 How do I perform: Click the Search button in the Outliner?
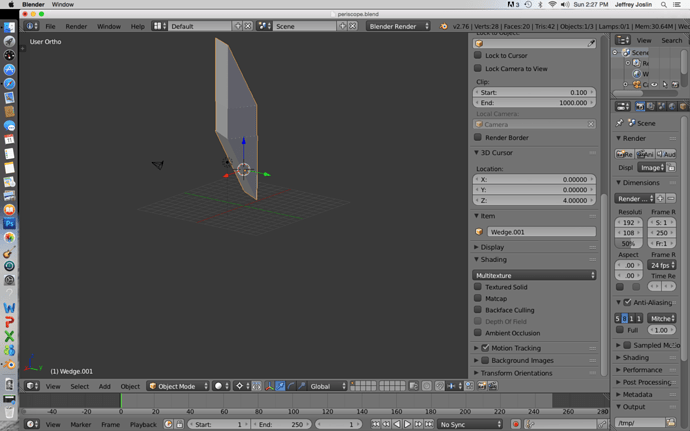tap(672, 40)
